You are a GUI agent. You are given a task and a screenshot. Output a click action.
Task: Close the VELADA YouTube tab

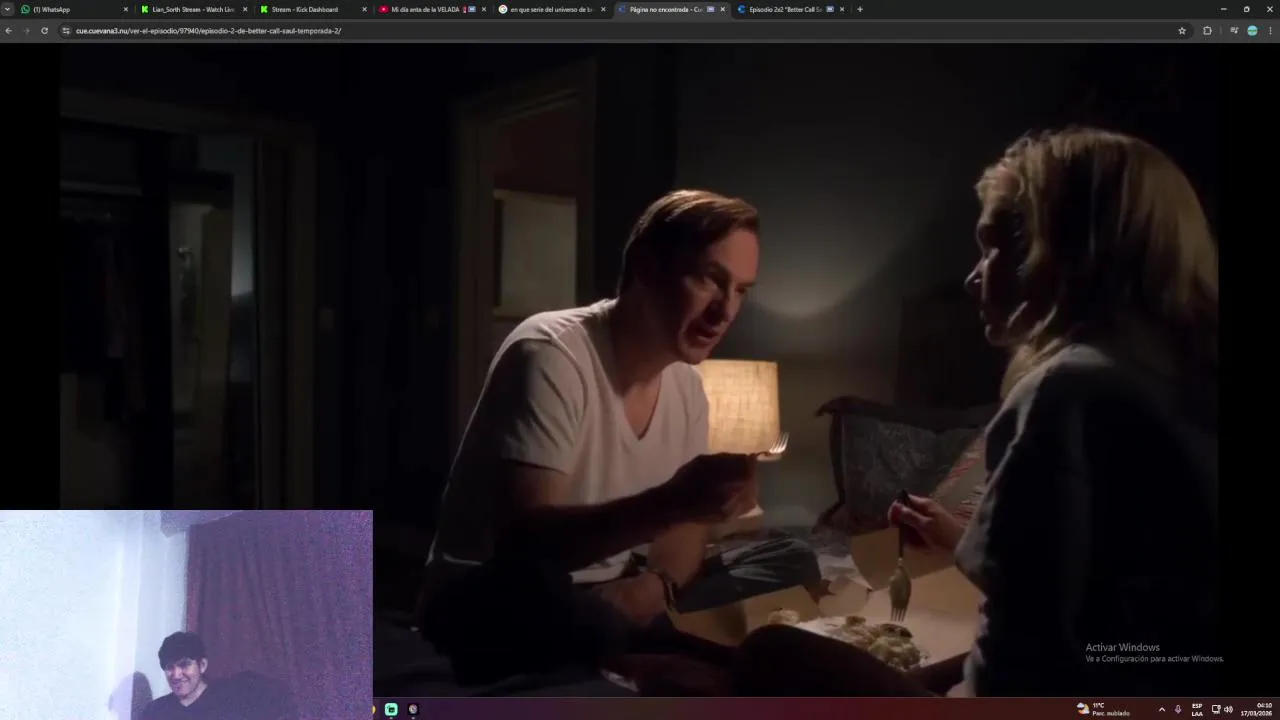coord(484,9)
